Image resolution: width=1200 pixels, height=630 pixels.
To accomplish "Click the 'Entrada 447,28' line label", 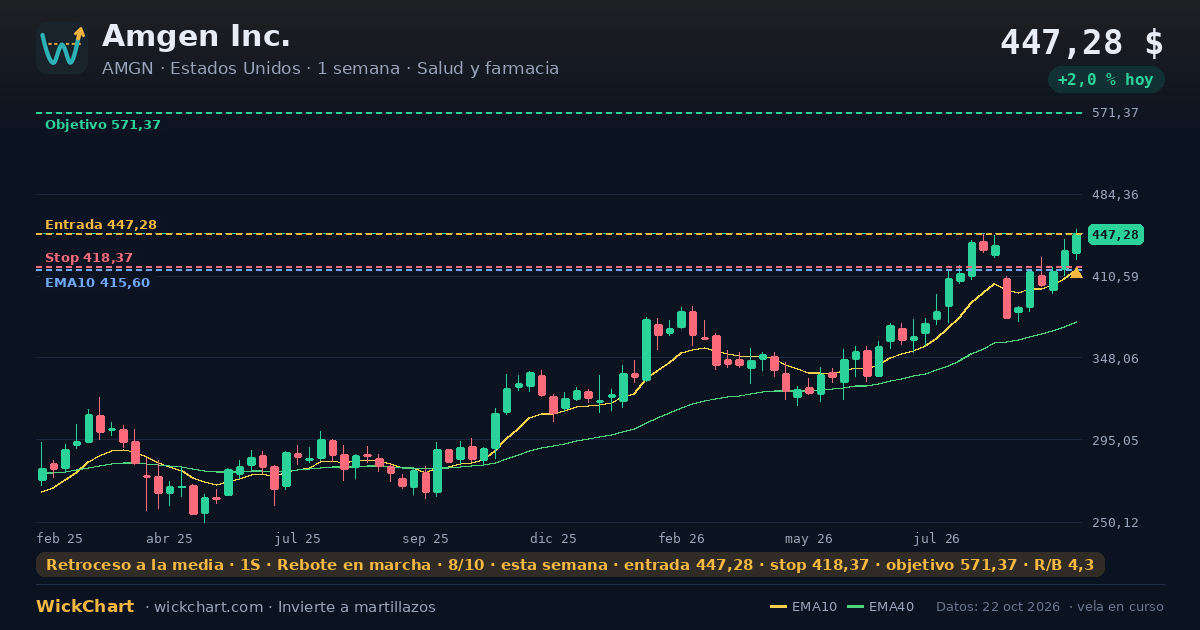I will click(x=101, y=225).
